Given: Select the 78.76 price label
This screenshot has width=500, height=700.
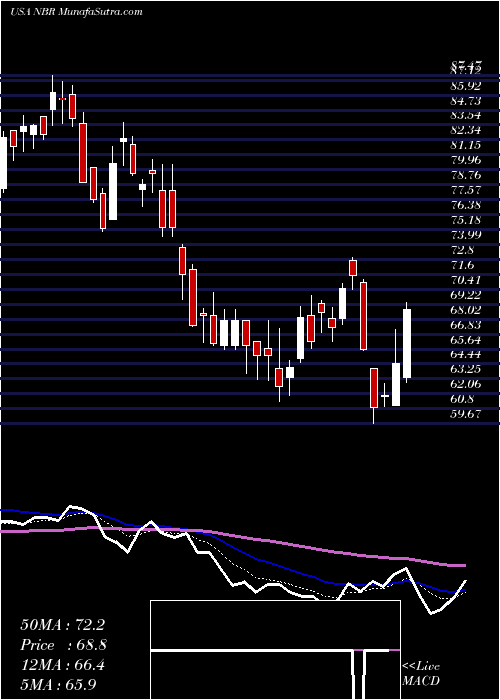Looking at the screenshot, I should [x=466, y=175].
